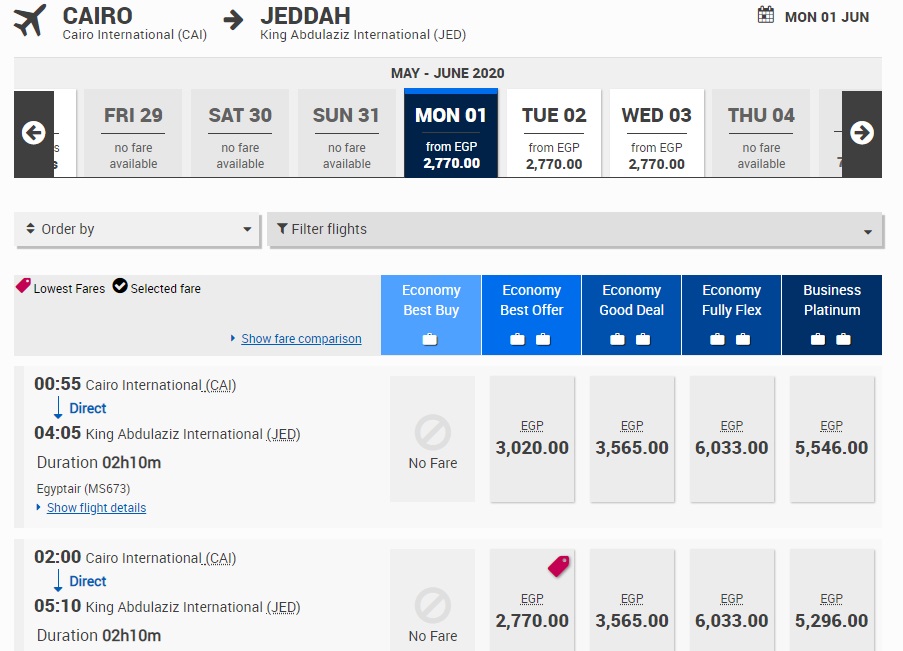
Task: Switch to TUE 02 date tab
Action: tap(554, 133)
